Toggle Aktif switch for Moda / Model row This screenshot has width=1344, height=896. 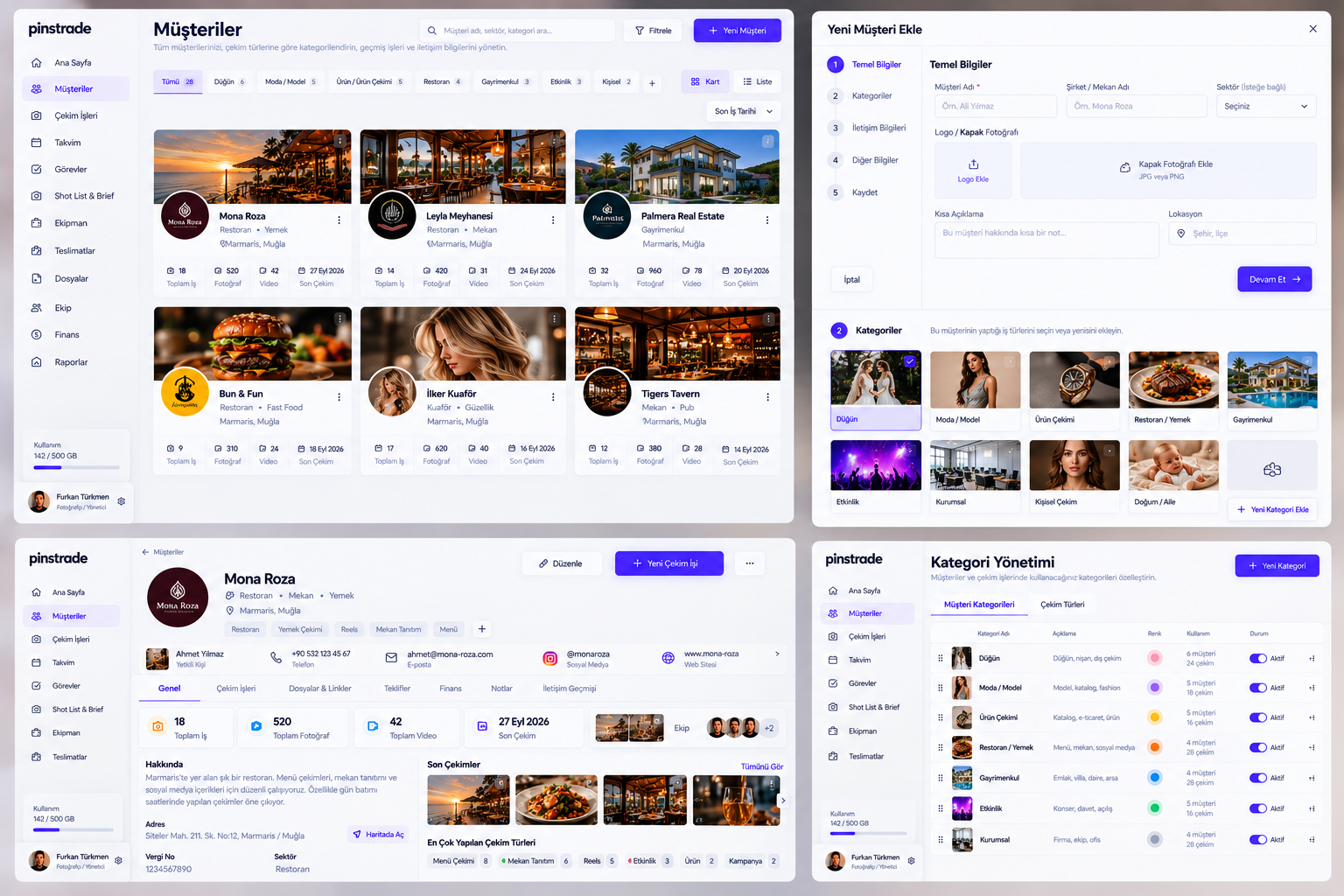click(1258, 688)
